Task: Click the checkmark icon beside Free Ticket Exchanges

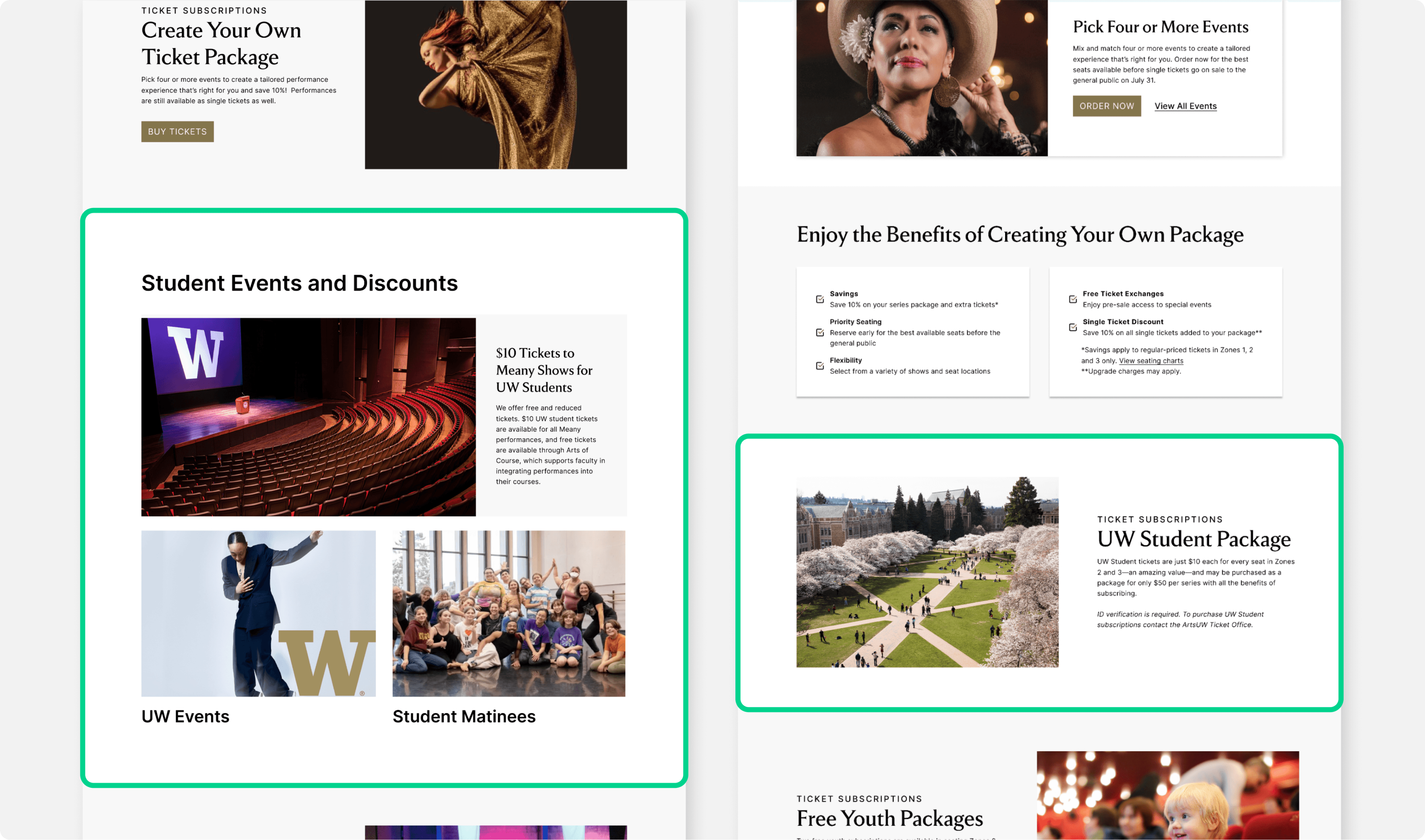Action: click(1072, 299)
